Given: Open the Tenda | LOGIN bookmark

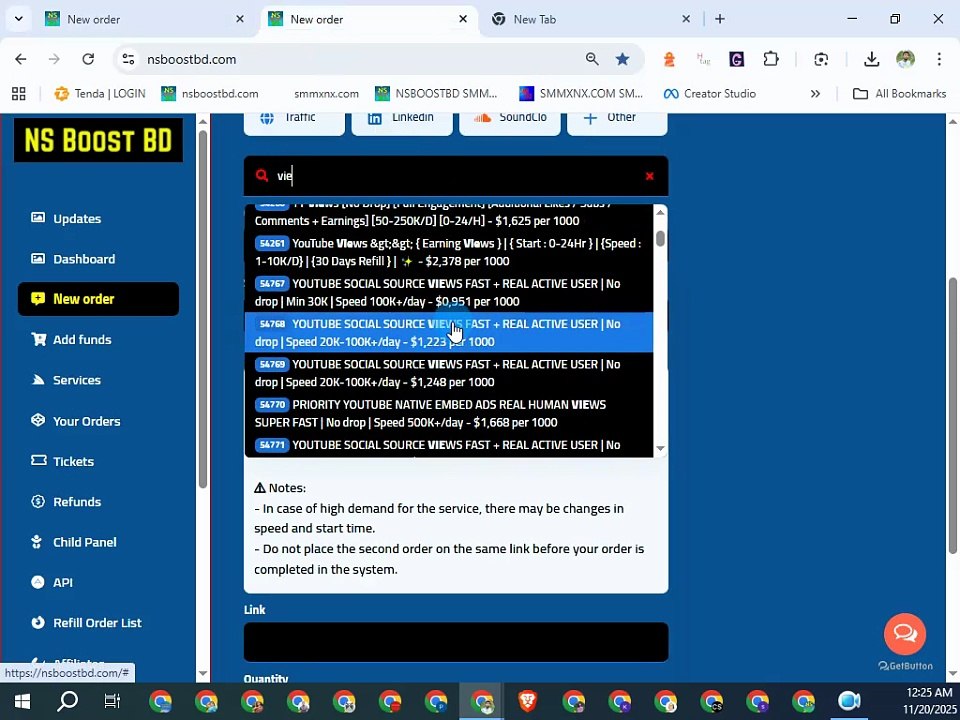Looking at the screenshot, I should (100, 94).
